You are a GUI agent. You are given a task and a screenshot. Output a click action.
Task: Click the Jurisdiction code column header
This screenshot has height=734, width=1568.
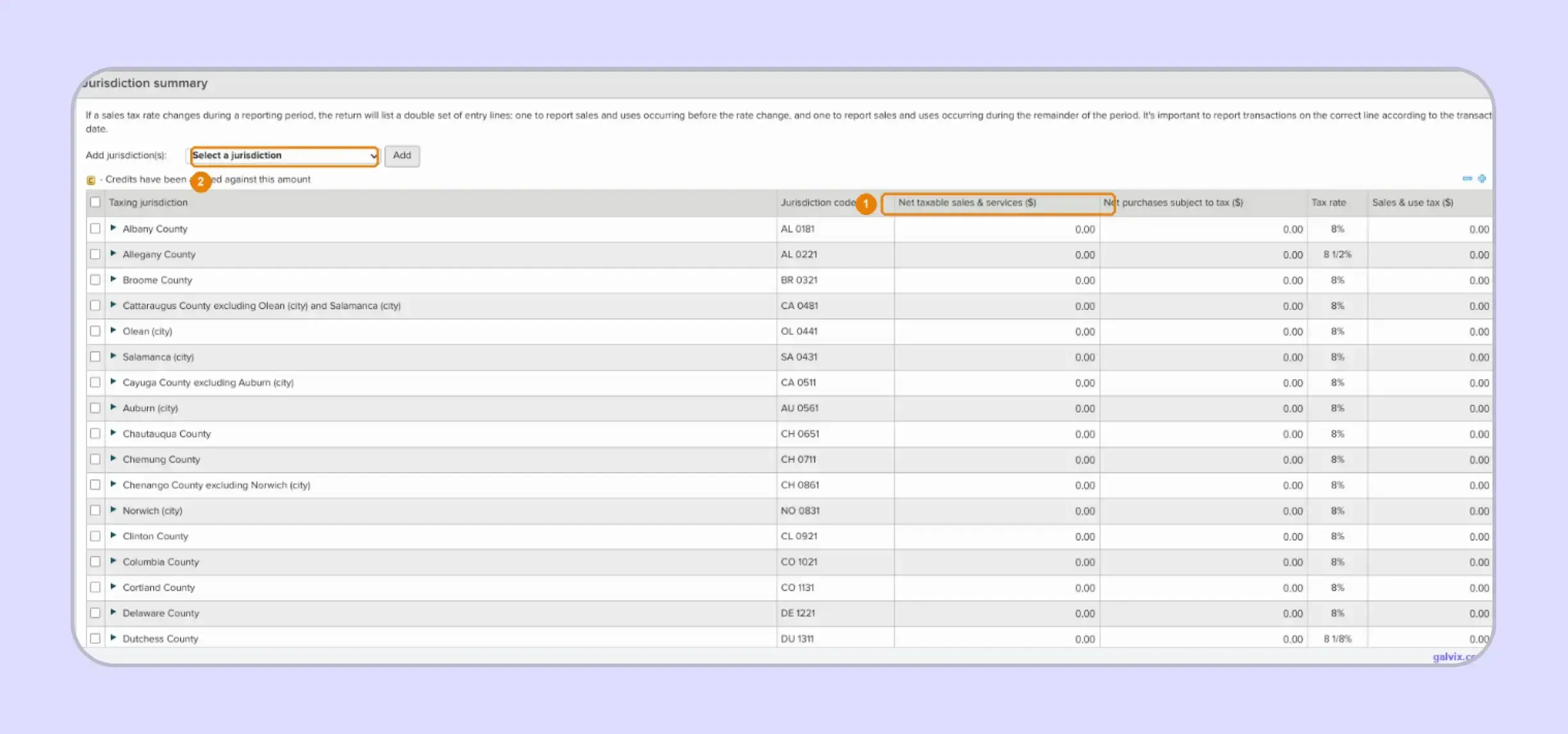tap(818, 202)
